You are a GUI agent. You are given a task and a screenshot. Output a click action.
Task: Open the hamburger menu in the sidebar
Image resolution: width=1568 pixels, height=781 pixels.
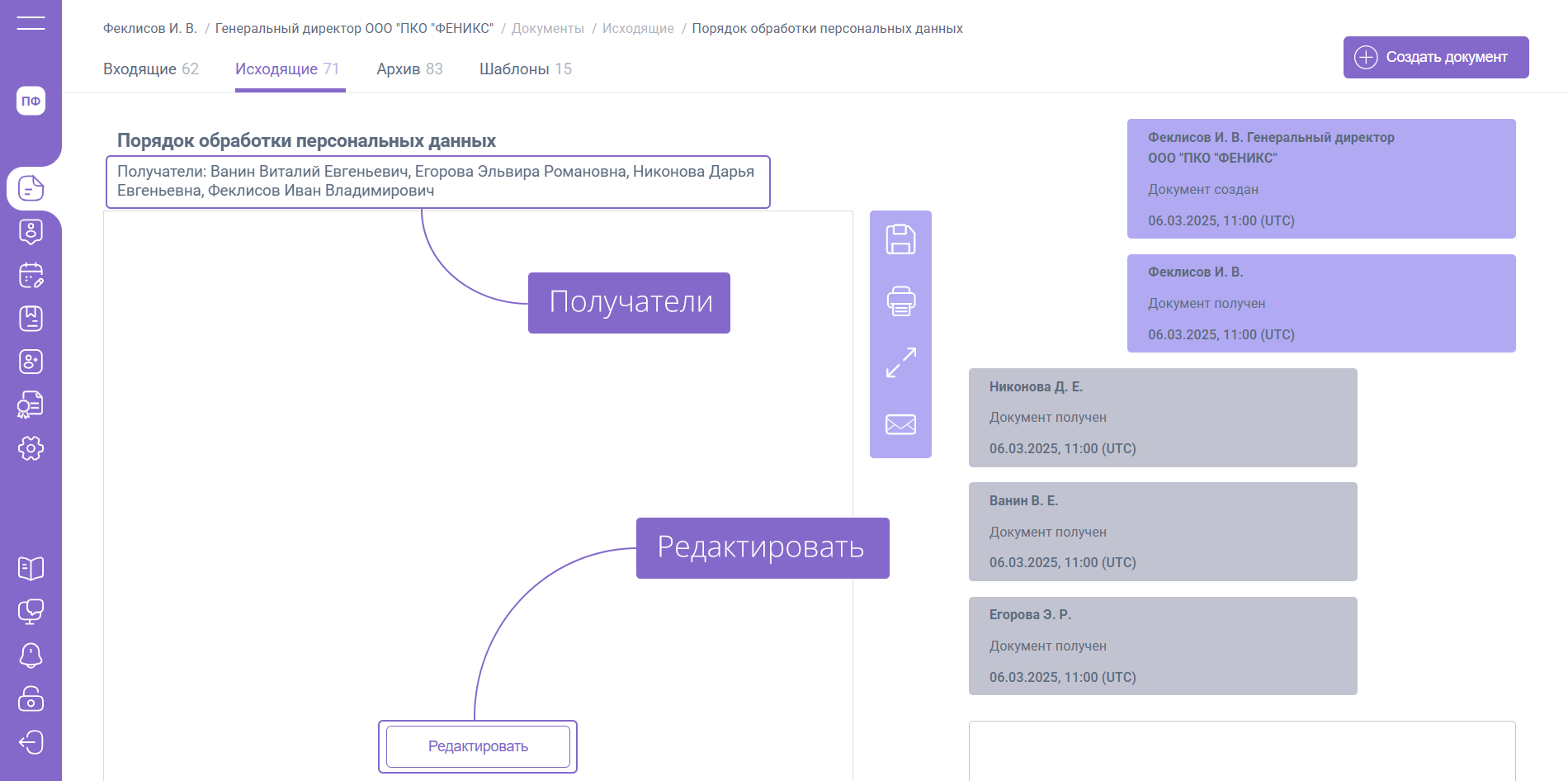click(31, 23)
